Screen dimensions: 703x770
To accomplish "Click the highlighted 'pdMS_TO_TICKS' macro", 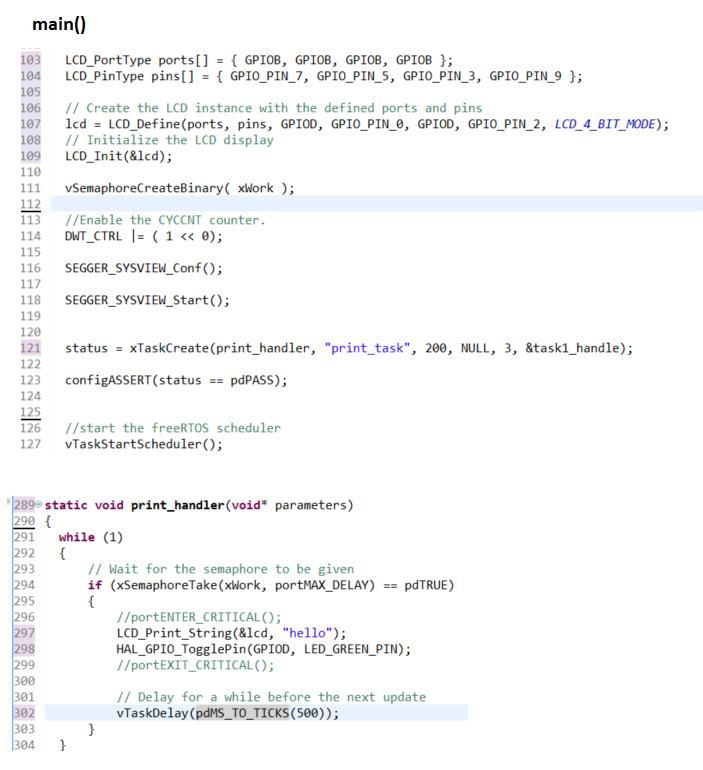I will [x=243, y=714].
